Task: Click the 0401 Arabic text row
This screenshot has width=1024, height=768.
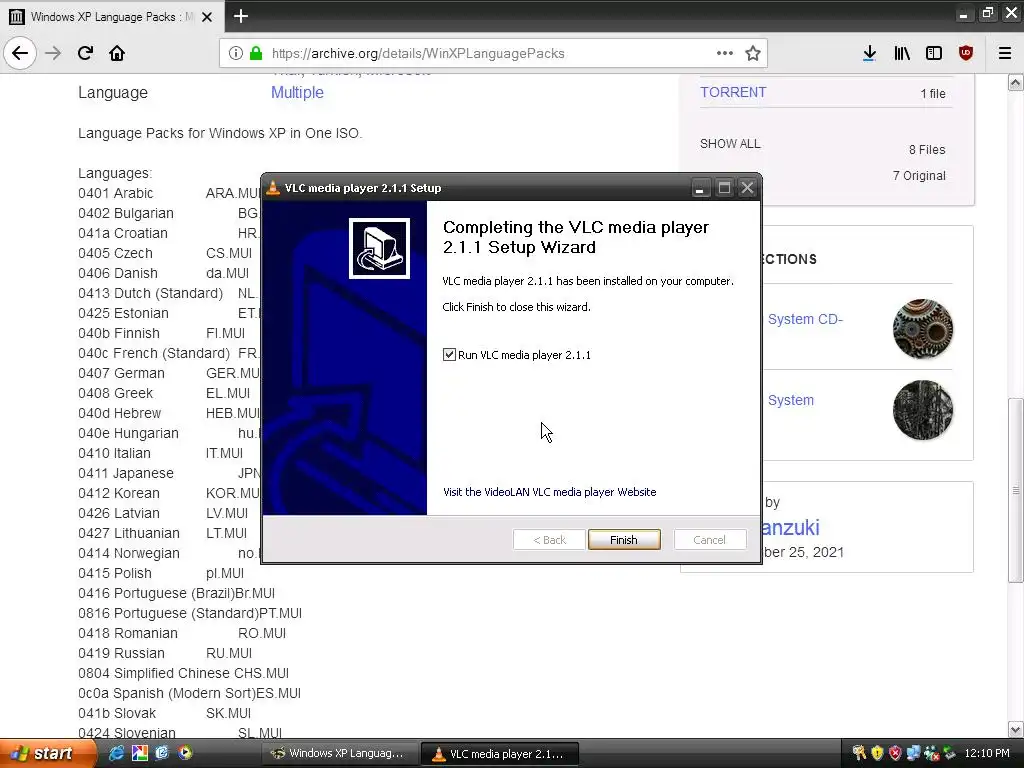Action: click(169, 193)
